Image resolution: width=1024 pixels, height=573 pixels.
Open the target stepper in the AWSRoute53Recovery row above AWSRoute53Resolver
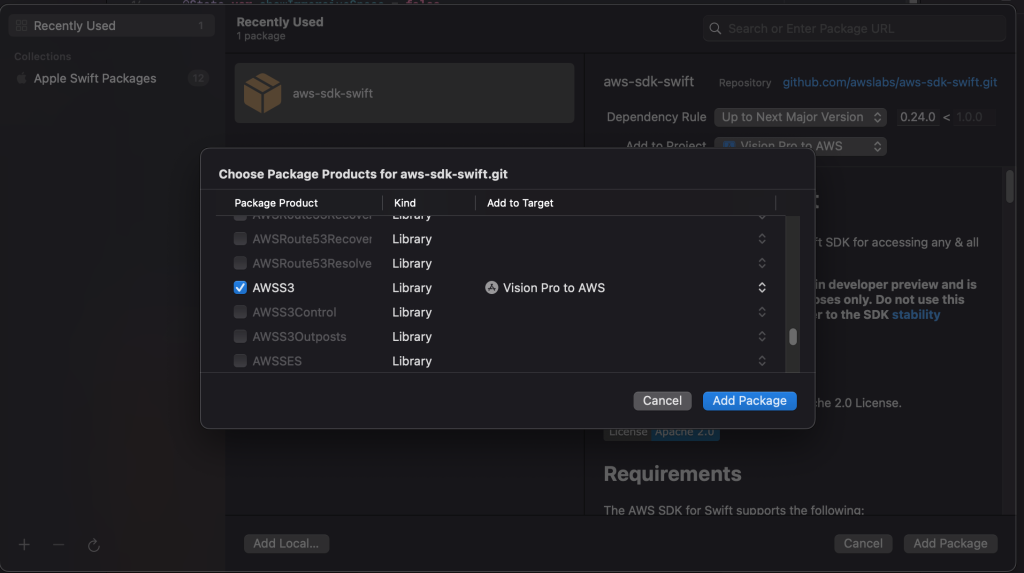(761, 238)
